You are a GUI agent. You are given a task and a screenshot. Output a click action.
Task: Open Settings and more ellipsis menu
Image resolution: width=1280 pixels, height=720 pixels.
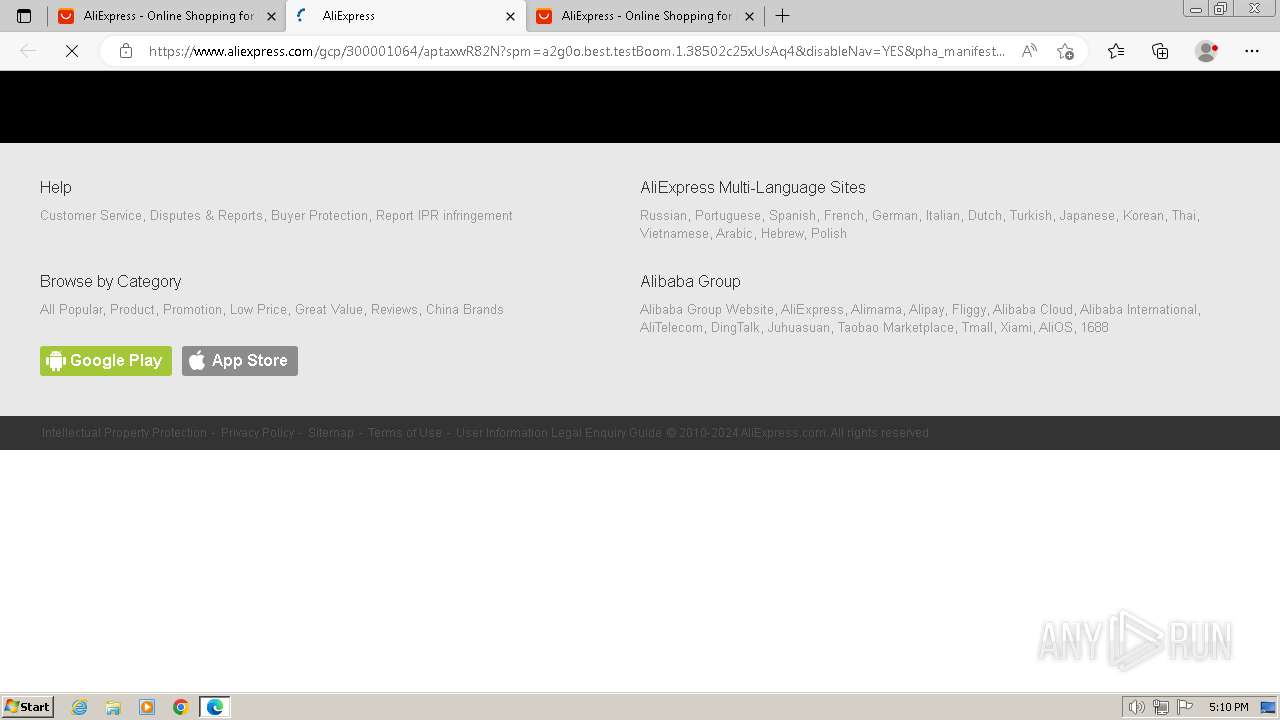coord(1252,51)
